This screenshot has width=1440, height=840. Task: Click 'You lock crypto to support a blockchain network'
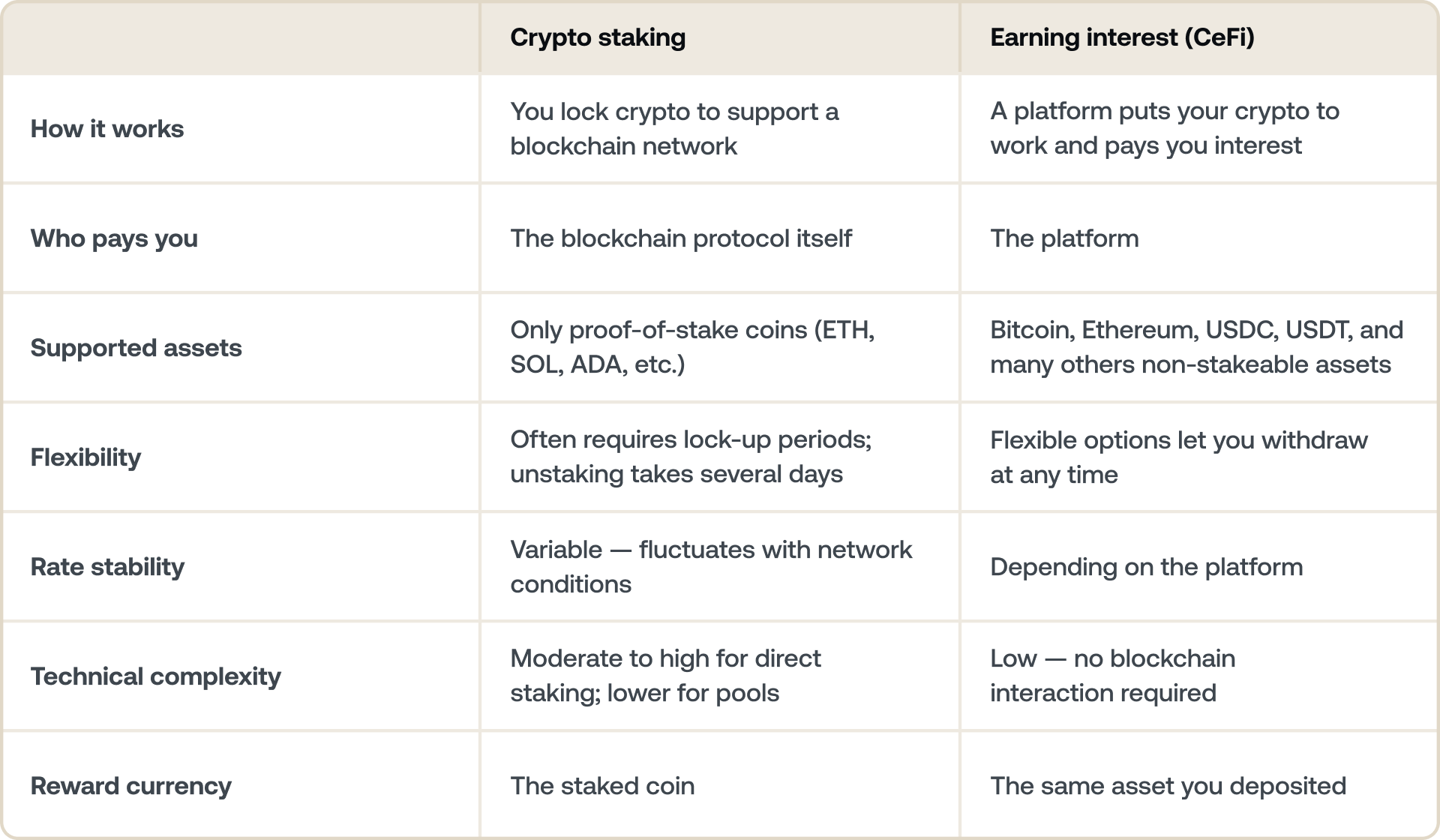click(674, 128)
